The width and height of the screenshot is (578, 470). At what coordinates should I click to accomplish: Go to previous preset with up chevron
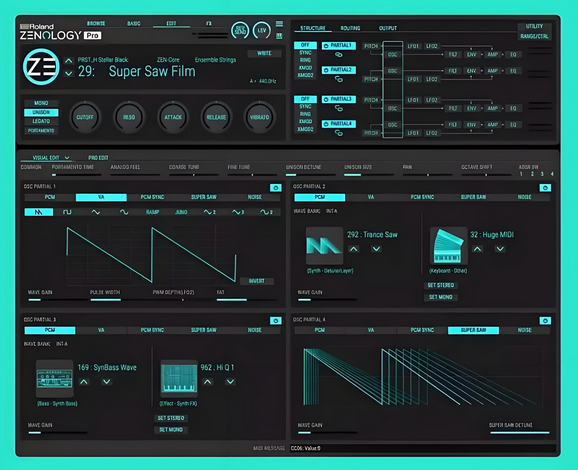69,60
